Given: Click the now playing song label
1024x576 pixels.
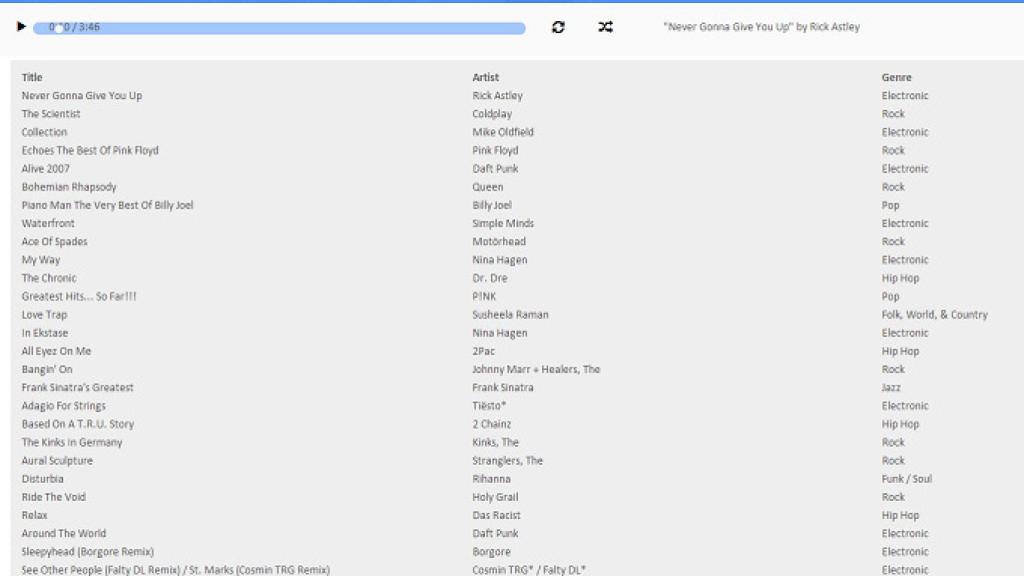Looking at the screenshot, I should click(761, 27).
